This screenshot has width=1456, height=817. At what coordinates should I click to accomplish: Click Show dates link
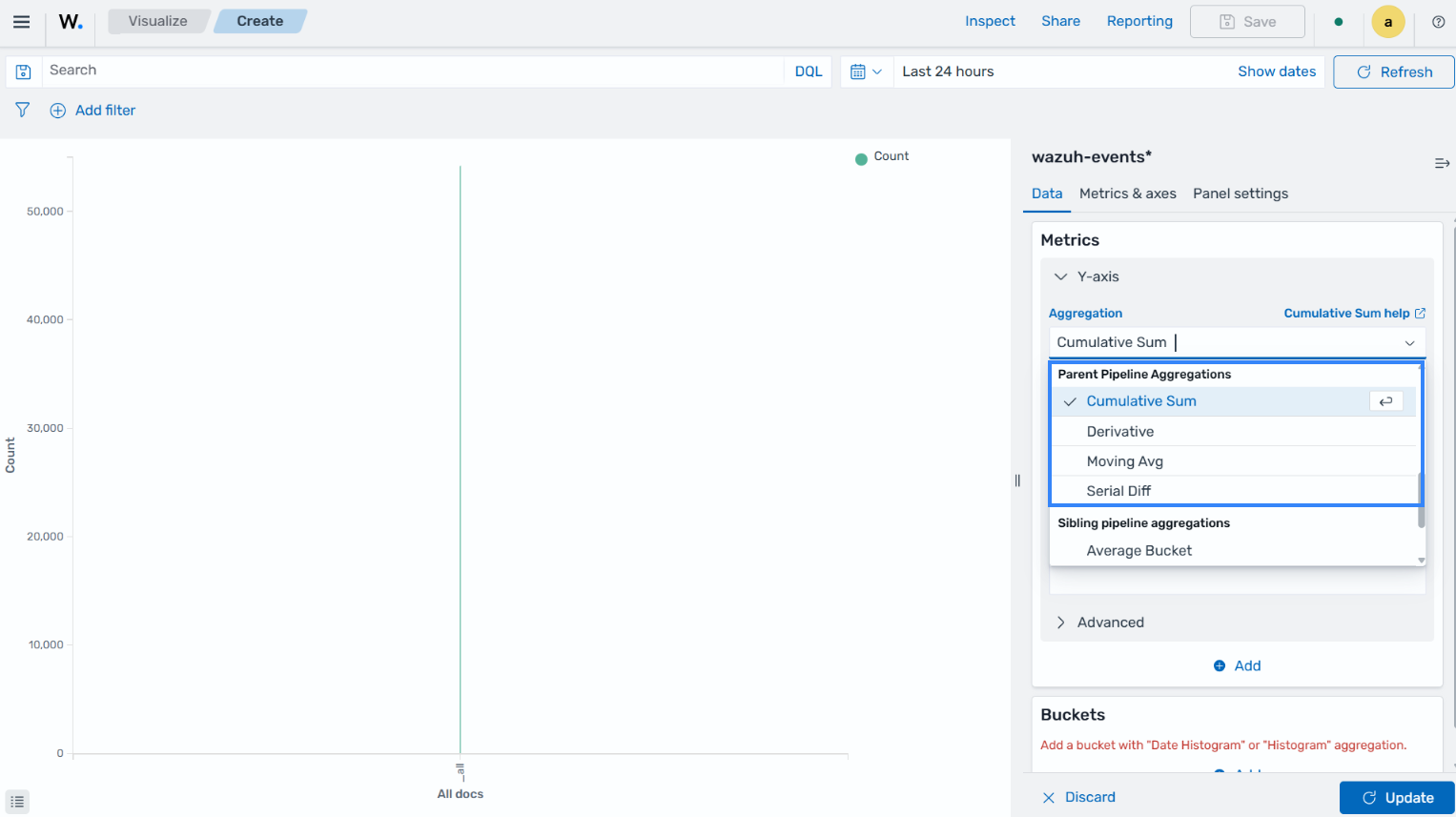(1277, 71)
